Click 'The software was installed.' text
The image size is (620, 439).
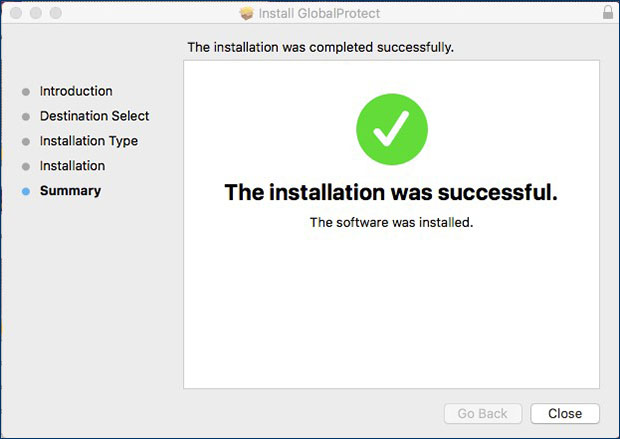click(x=391, y=222)
